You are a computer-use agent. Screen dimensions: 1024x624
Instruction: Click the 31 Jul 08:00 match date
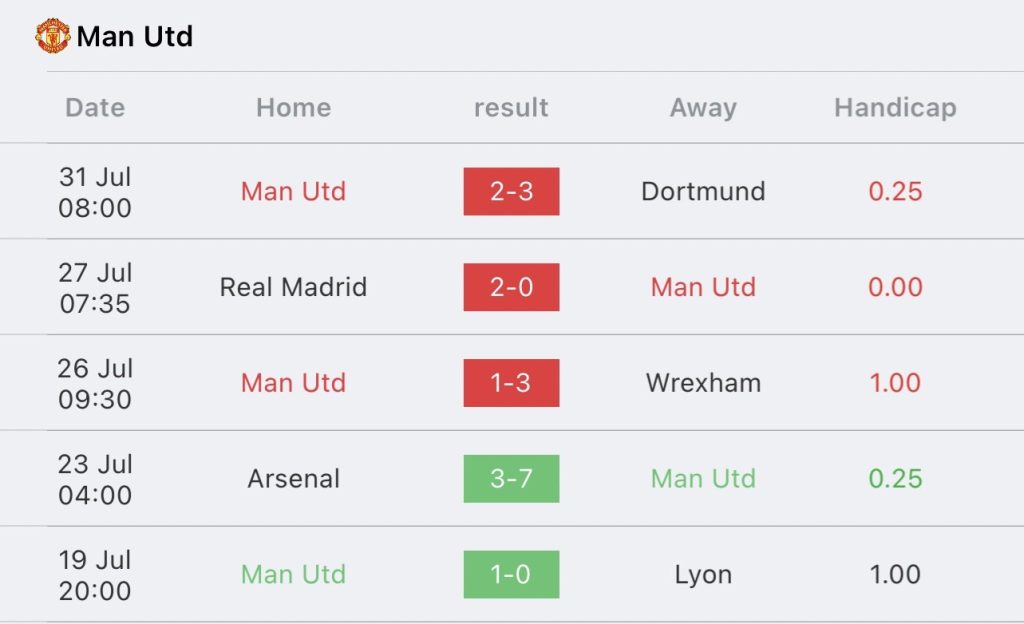click(95, 192)
